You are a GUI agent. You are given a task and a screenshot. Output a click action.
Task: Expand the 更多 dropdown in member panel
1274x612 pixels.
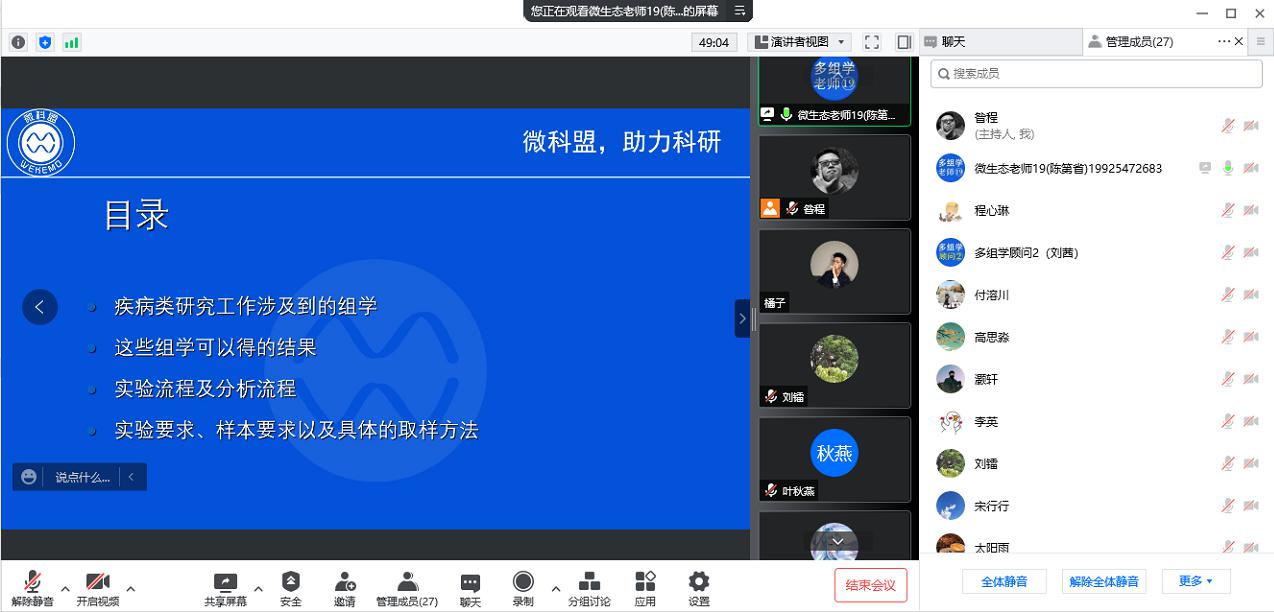(1196, 581)
